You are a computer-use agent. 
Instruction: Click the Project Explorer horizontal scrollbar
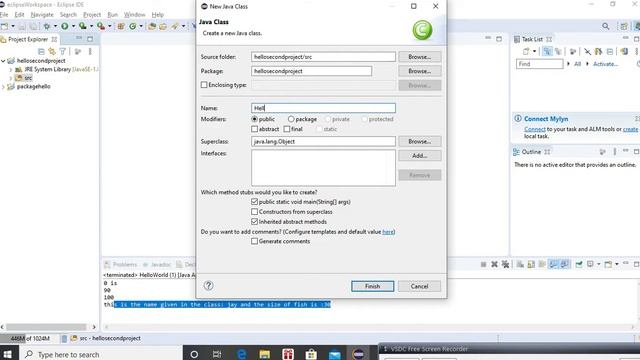tap(46, 327)
